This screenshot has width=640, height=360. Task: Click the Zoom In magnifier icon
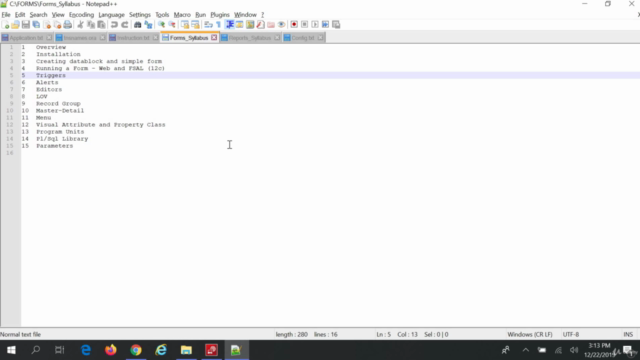click(161, 24)
